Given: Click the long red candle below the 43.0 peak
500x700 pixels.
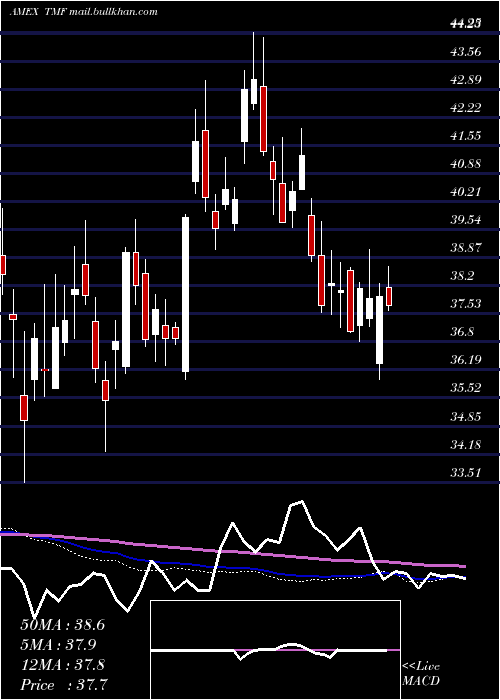Looking at the screenshot, I should pos(263,119).
